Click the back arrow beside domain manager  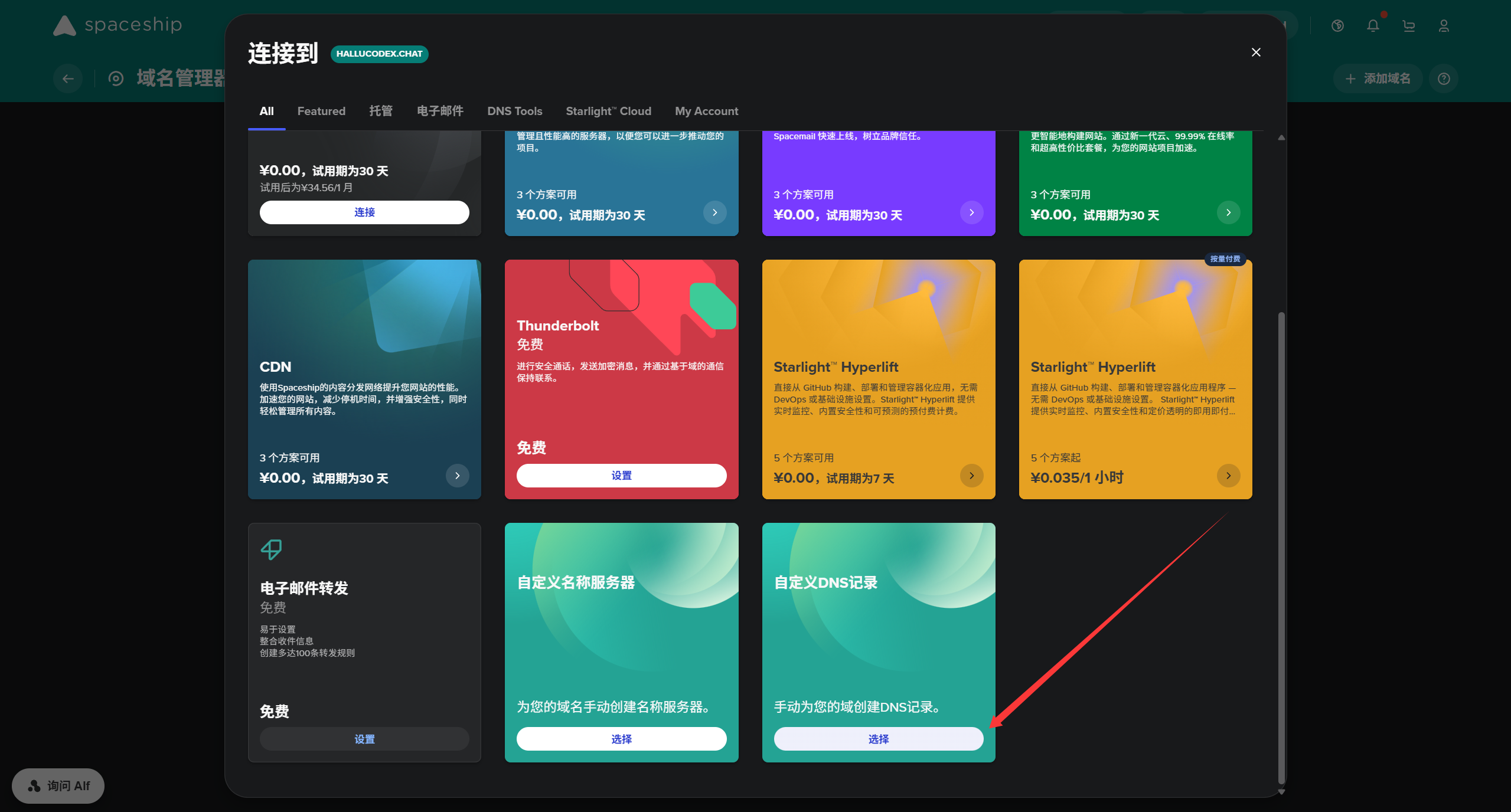(68, 78)
